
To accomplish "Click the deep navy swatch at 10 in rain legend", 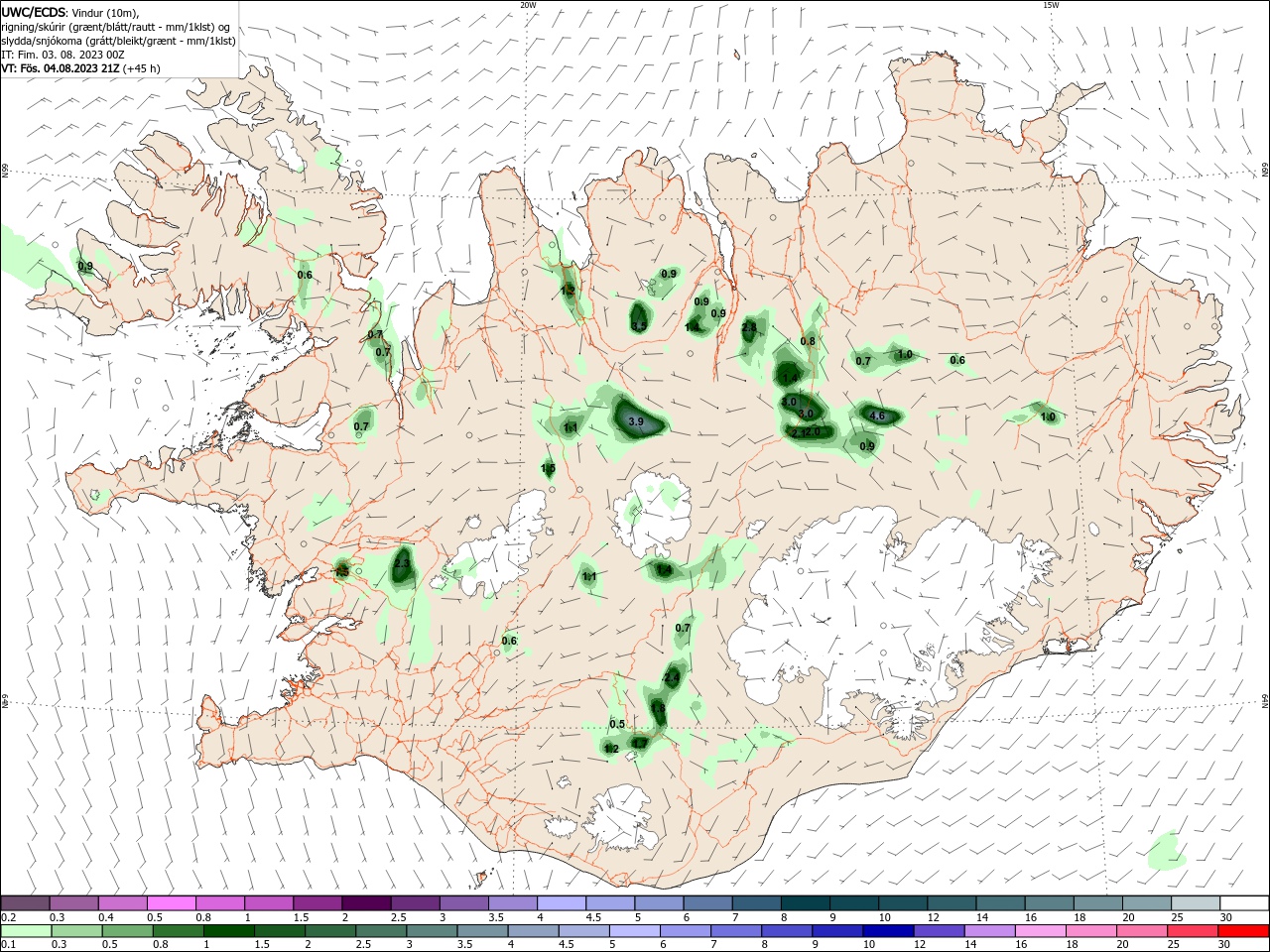I will point(888,931).
